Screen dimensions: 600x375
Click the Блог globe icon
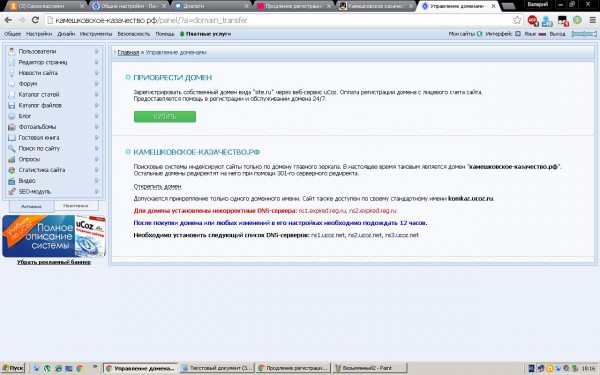[x=12, y=116]
